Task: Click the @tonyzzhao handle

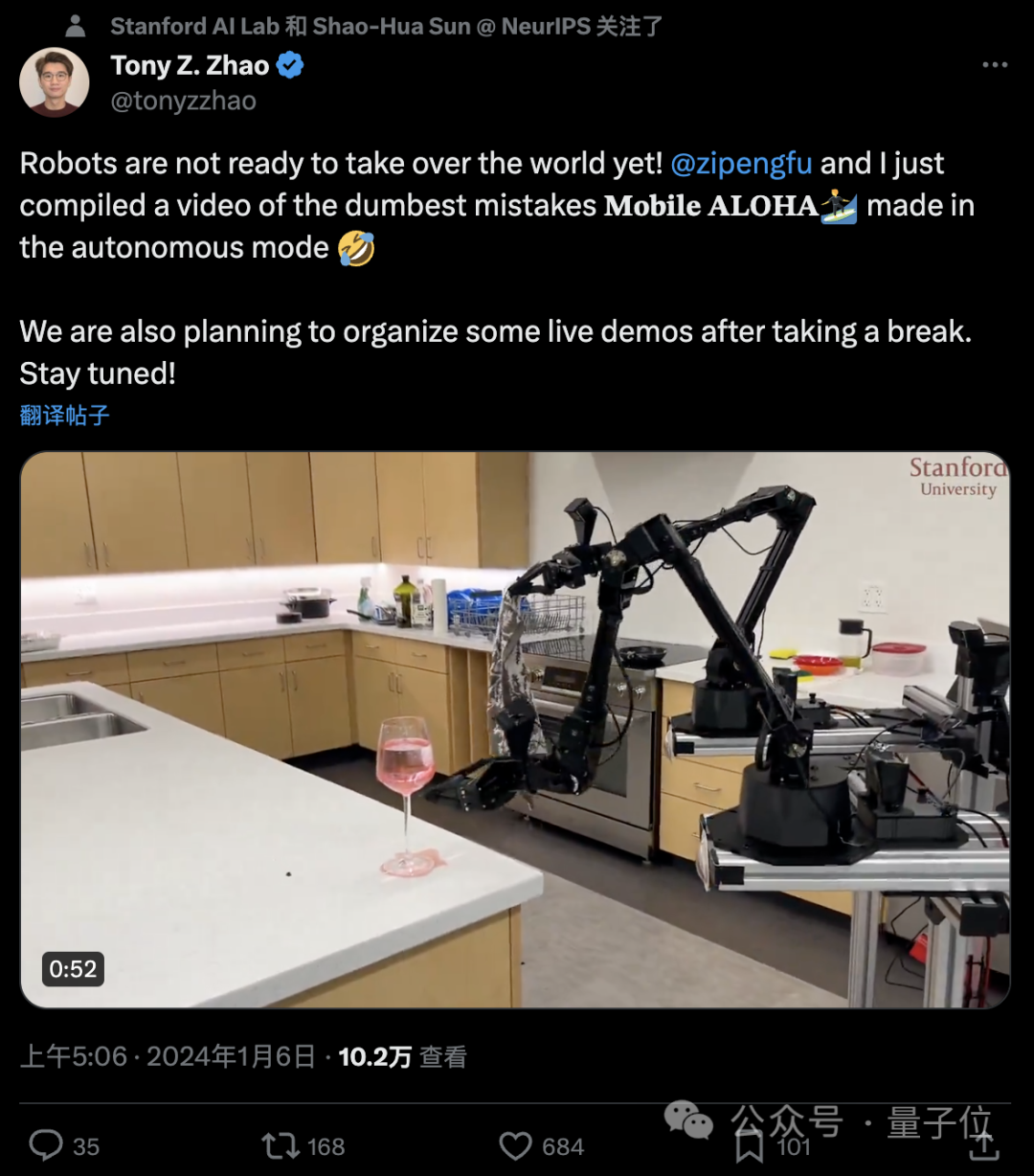Action: coord(184,101)
